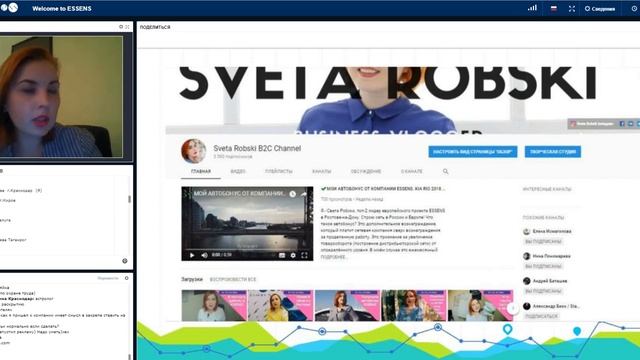
Task: Open the Главная channel tab
Action: [201, 171]
